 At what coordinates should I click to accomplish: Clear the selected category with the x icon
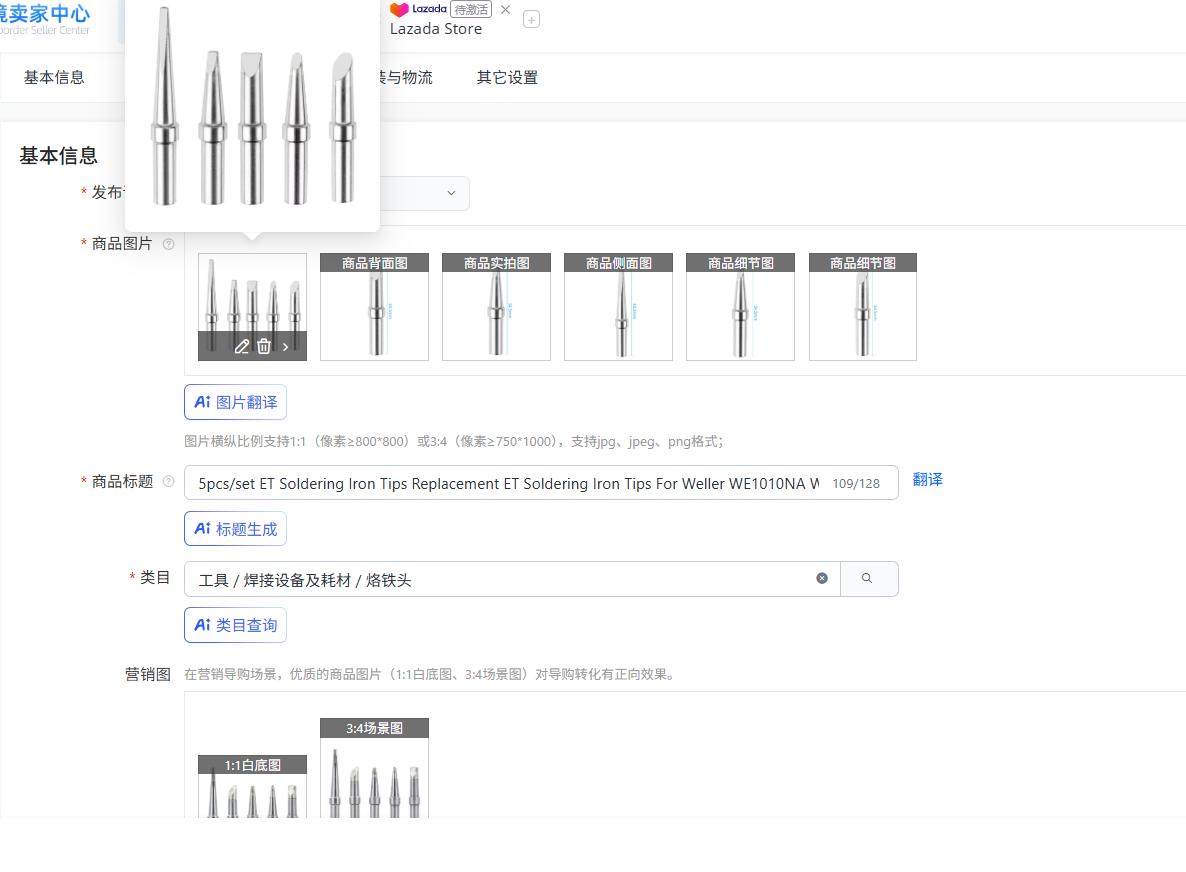821,579
